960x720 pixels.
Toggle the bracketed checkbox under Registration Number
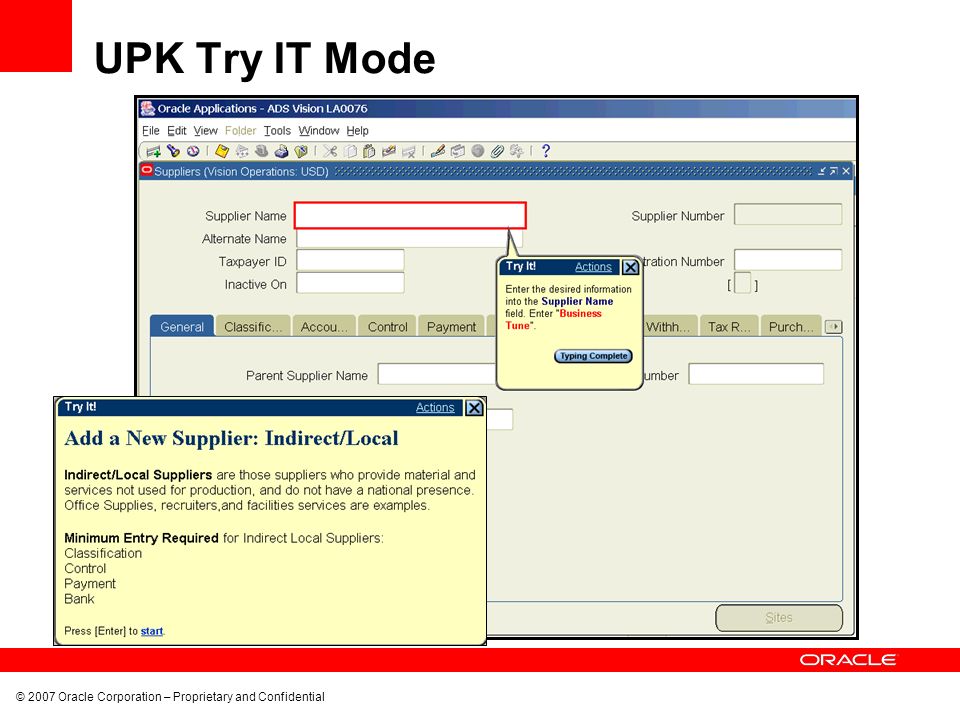(742, 284)
